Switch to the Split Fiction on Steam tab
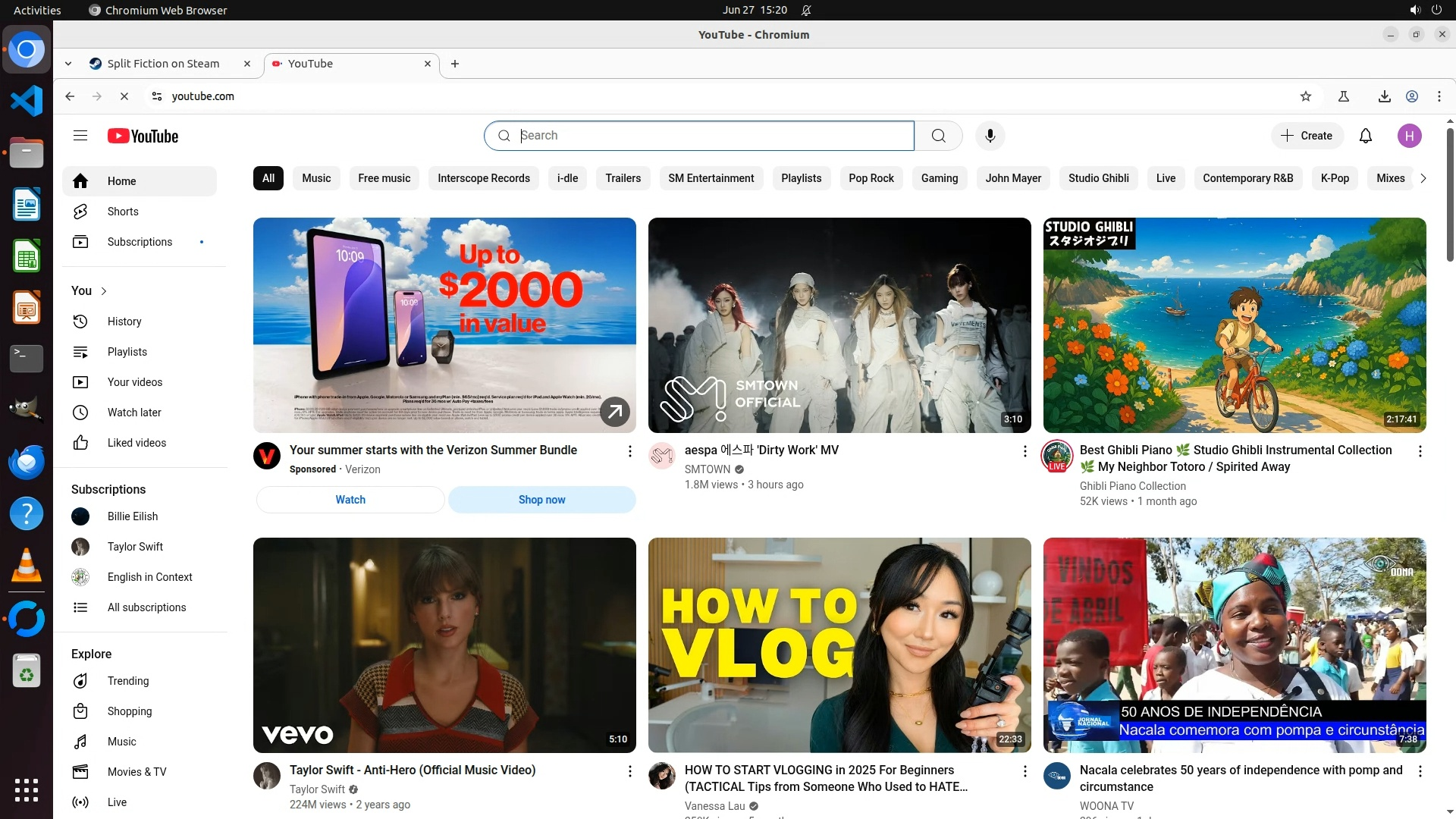 pyautogui.click(x=163, y=64)
